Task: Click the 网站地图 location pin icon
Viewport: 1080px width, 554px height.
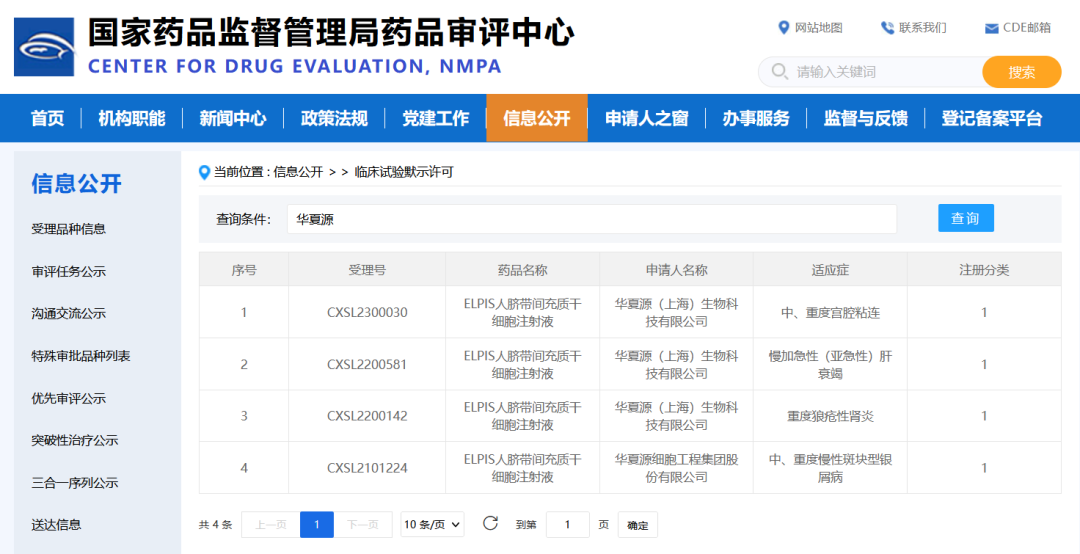Action: (x=783, y=28)
